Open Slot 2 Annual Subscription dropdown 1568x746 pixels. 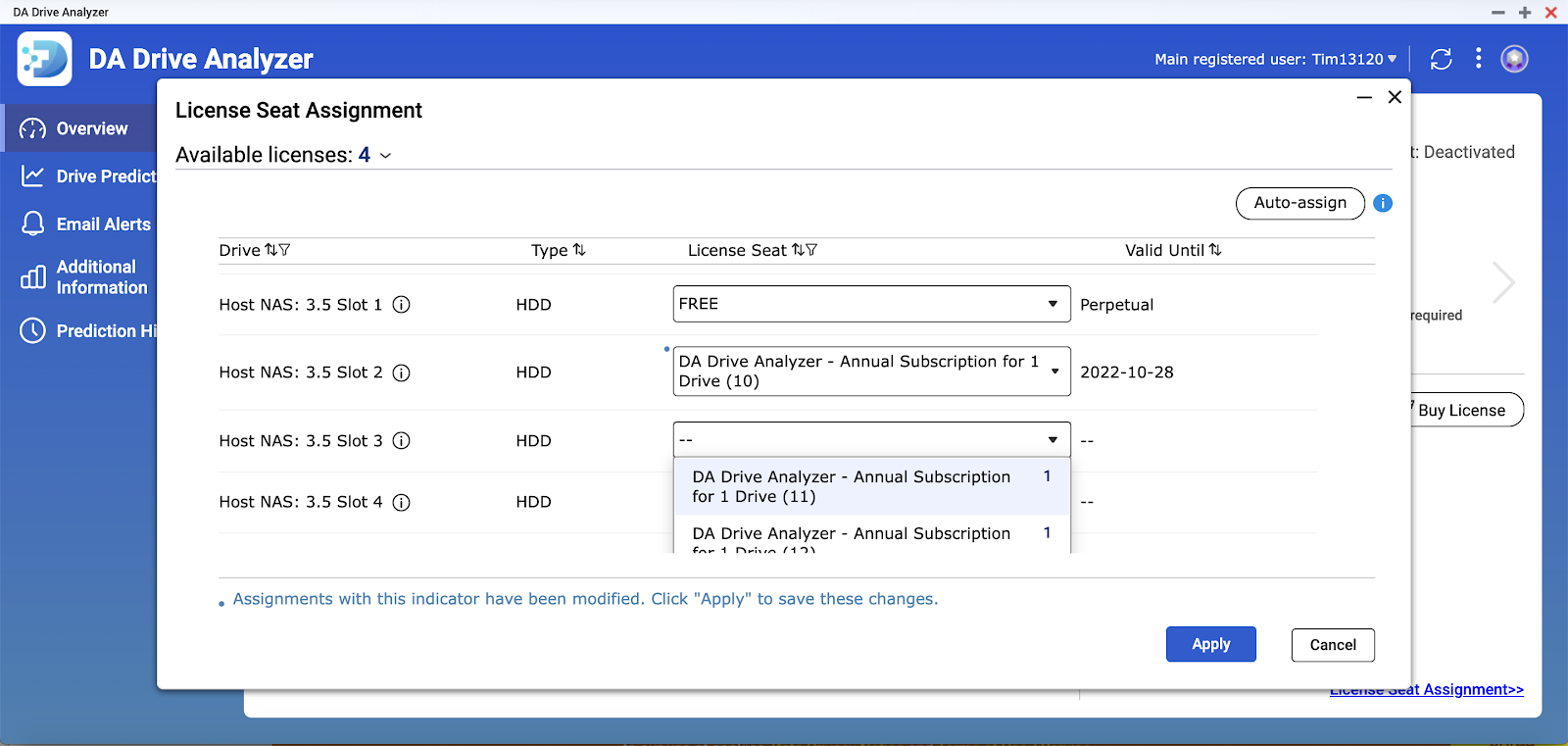point(870,372)
